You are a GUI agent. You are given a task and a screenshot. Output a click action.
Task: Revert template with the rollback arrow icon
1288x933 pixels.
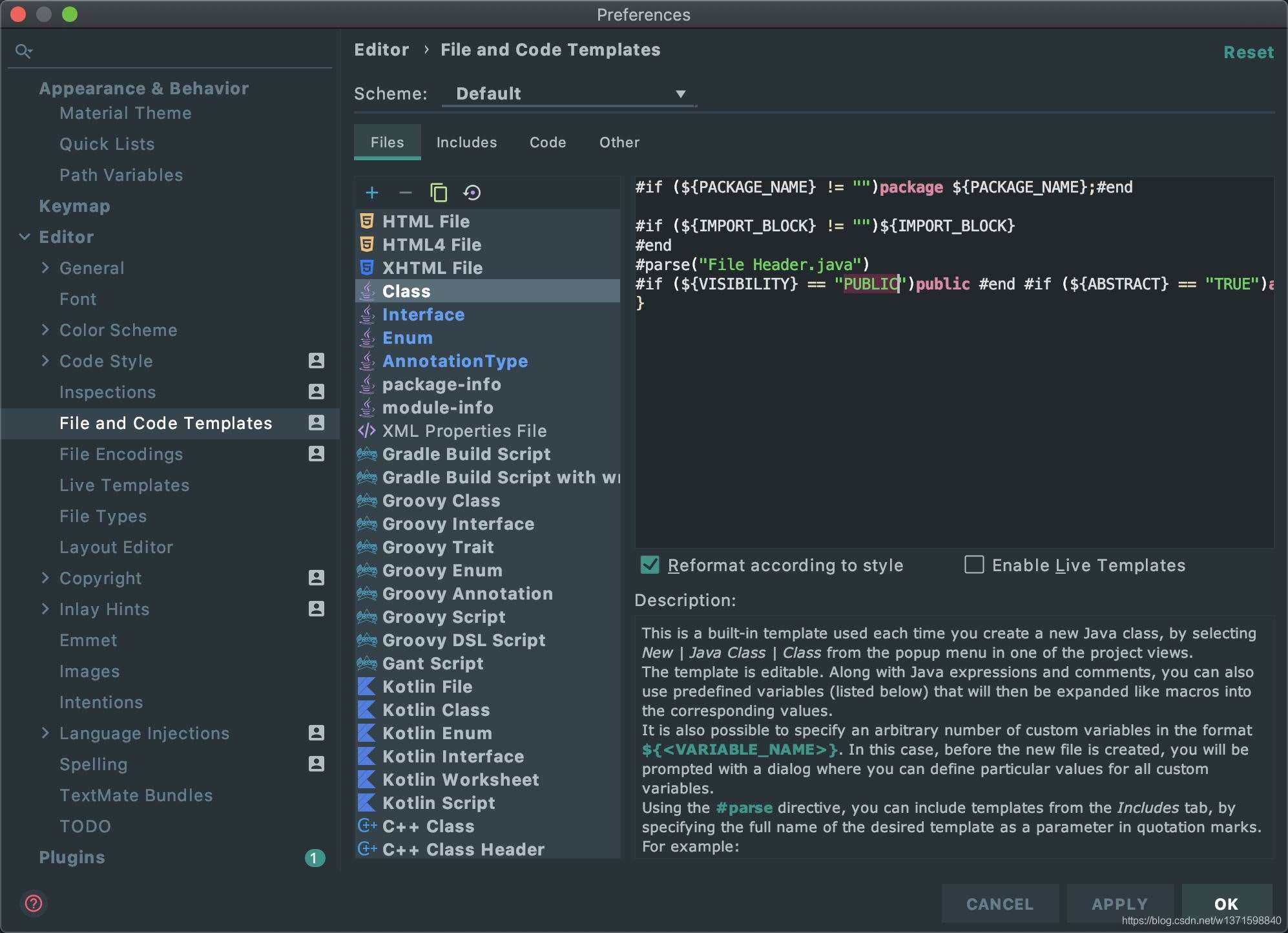pos(473,192)
